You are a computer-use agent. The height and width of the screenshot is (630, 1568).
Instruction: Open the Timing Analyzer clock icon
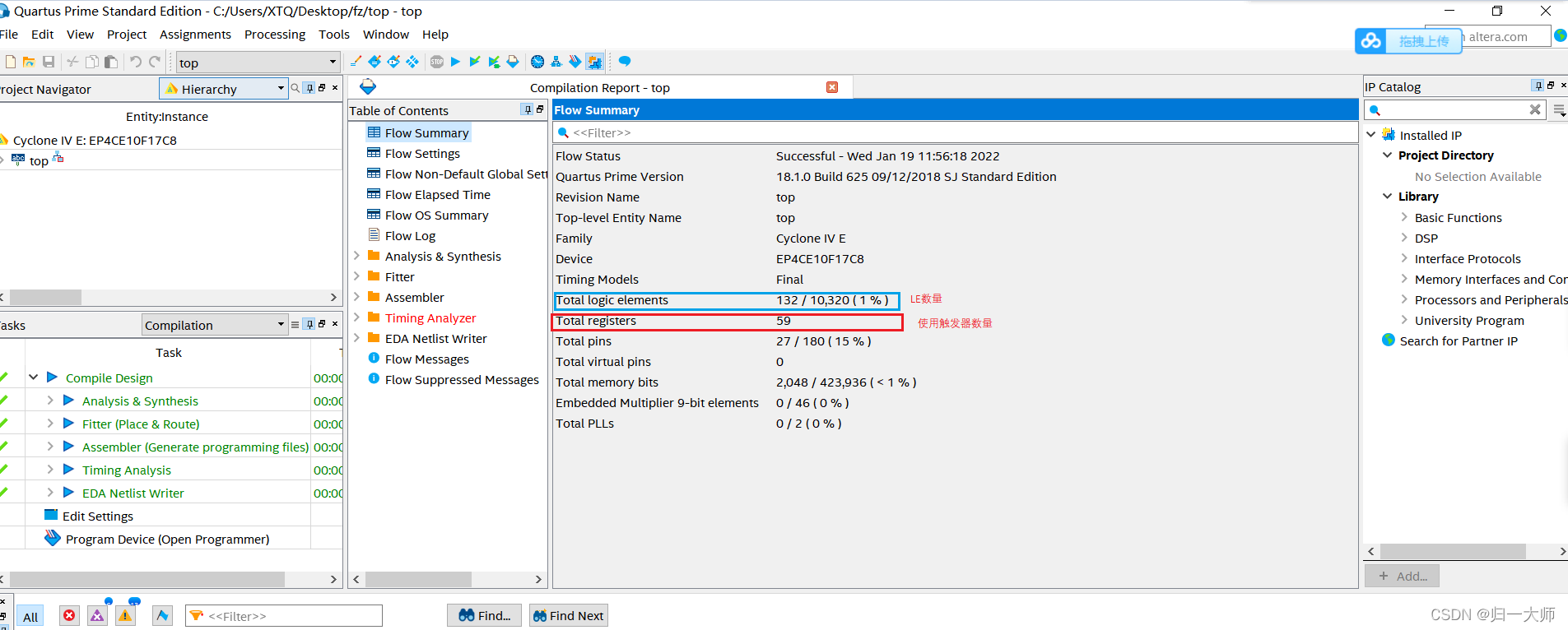click(x=537, y=62)
